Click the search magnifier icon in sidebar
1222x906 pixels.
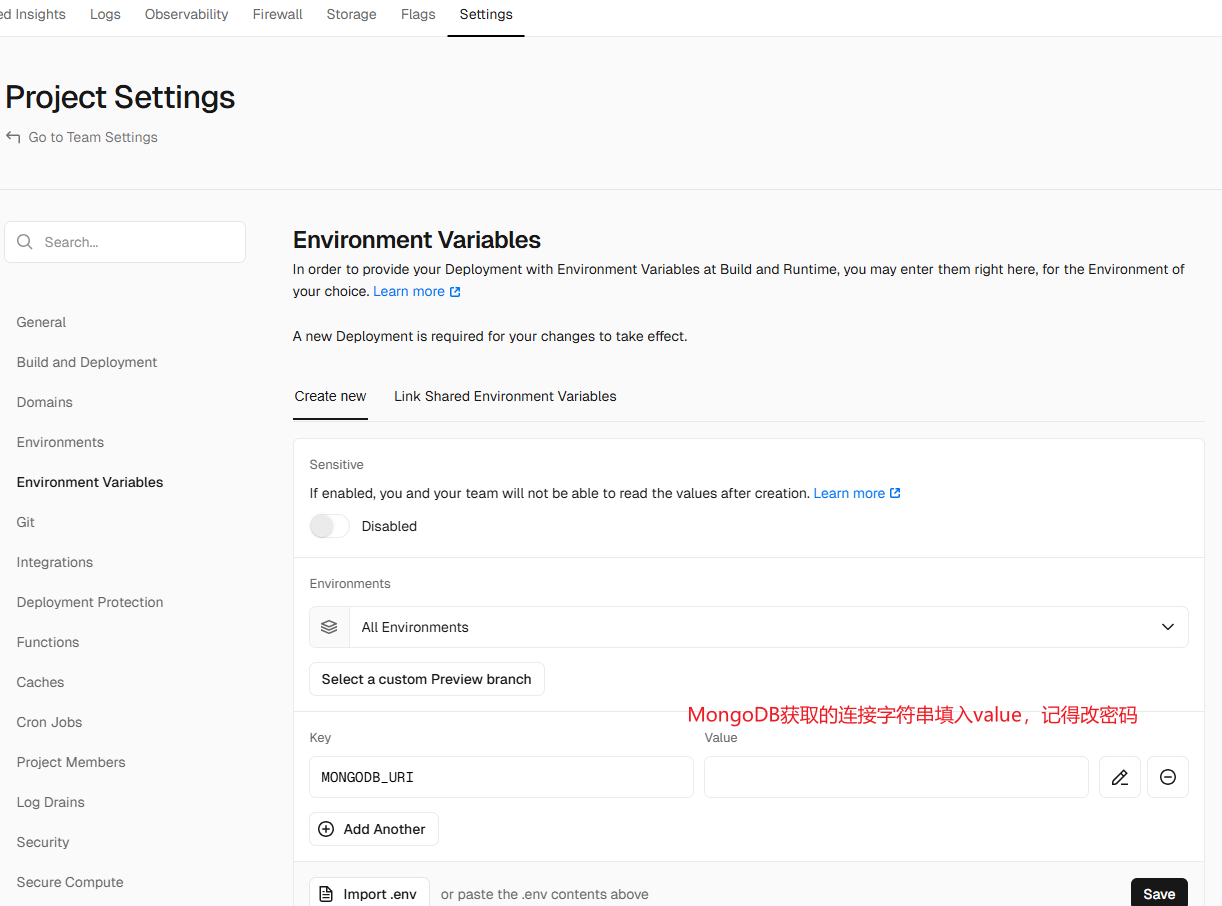point(25,241)
